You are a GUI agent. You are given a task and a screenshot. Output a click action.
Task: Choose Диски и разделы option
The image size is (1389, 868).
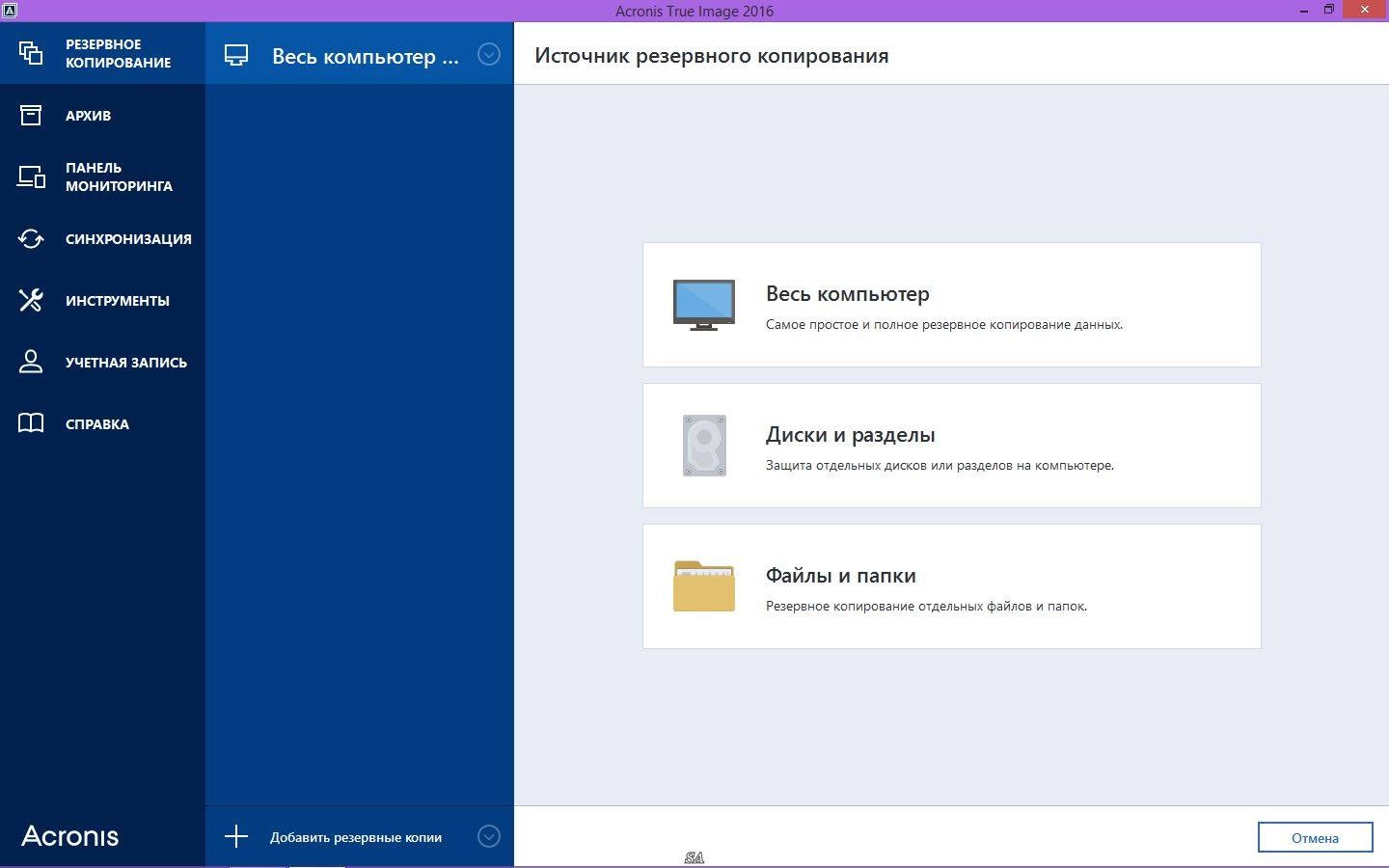pos(951,446)
